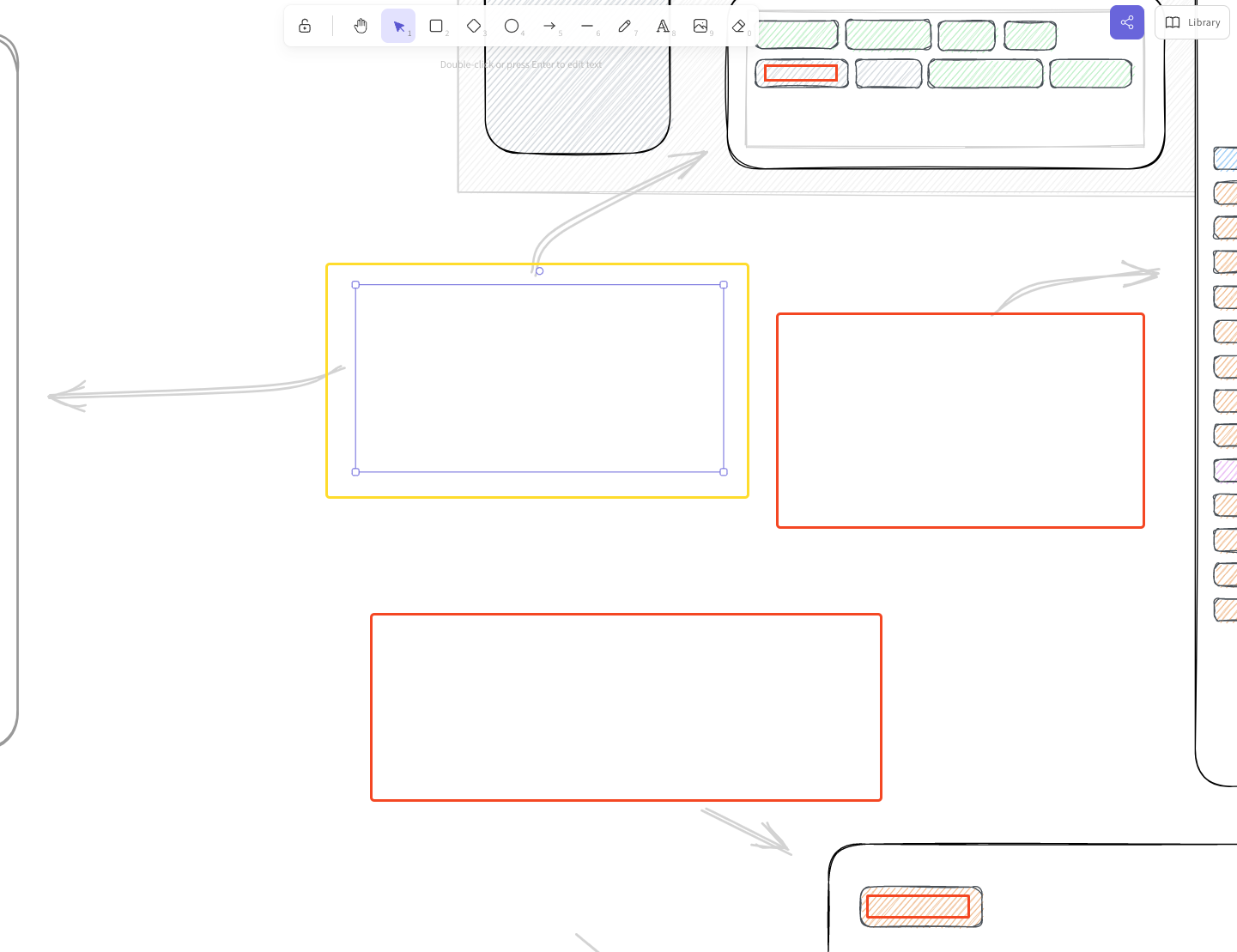Select the Ellipse tool
Image resolution: width=1237 pixels, height=952 pixels.
point(512,26)
